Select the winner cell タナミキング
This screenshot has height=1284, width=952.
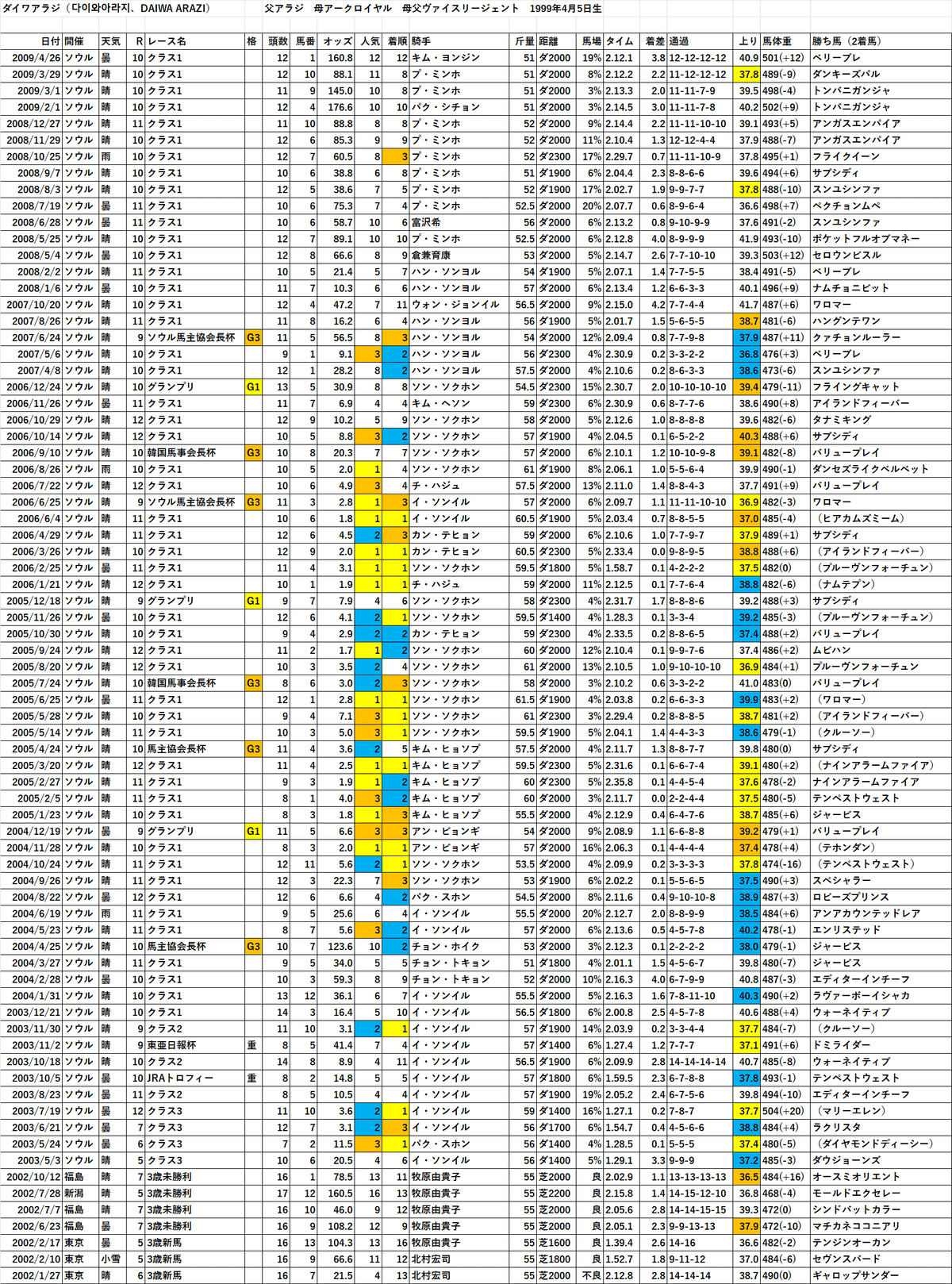841,420
